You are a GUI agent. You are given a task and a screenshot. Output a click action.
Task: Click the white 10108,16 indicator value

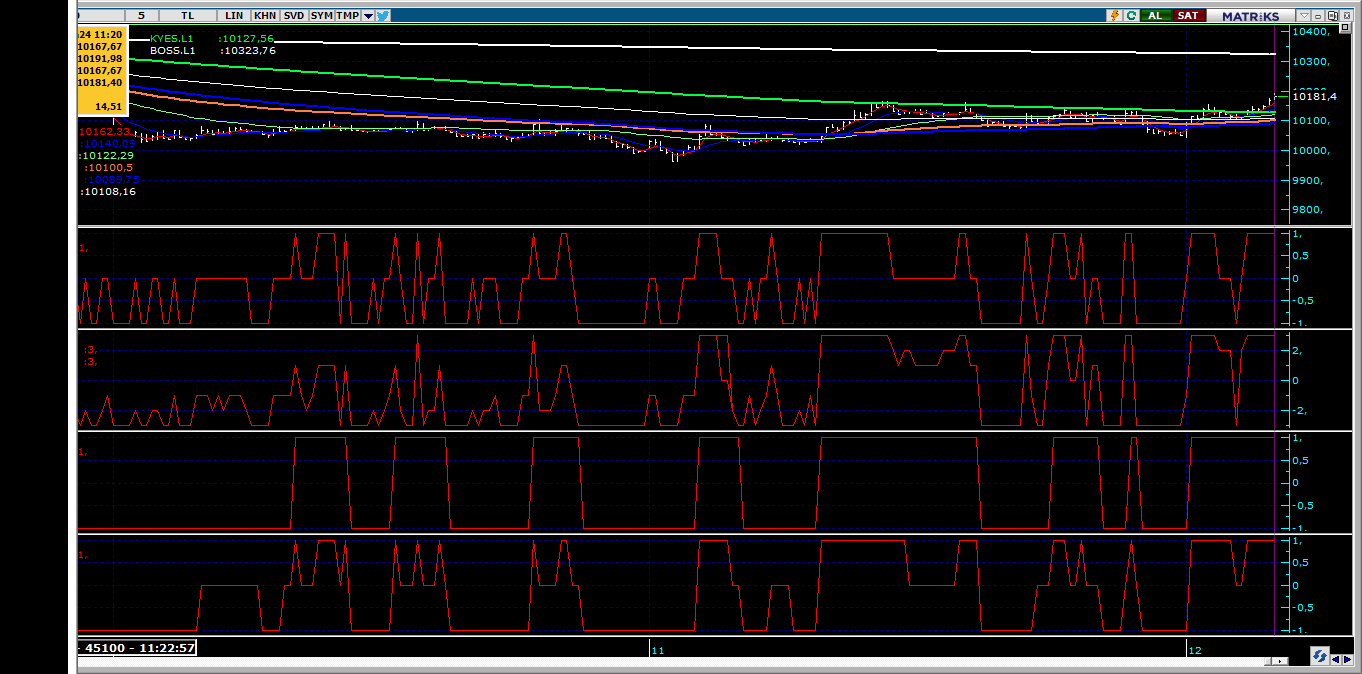click(109, 191)
